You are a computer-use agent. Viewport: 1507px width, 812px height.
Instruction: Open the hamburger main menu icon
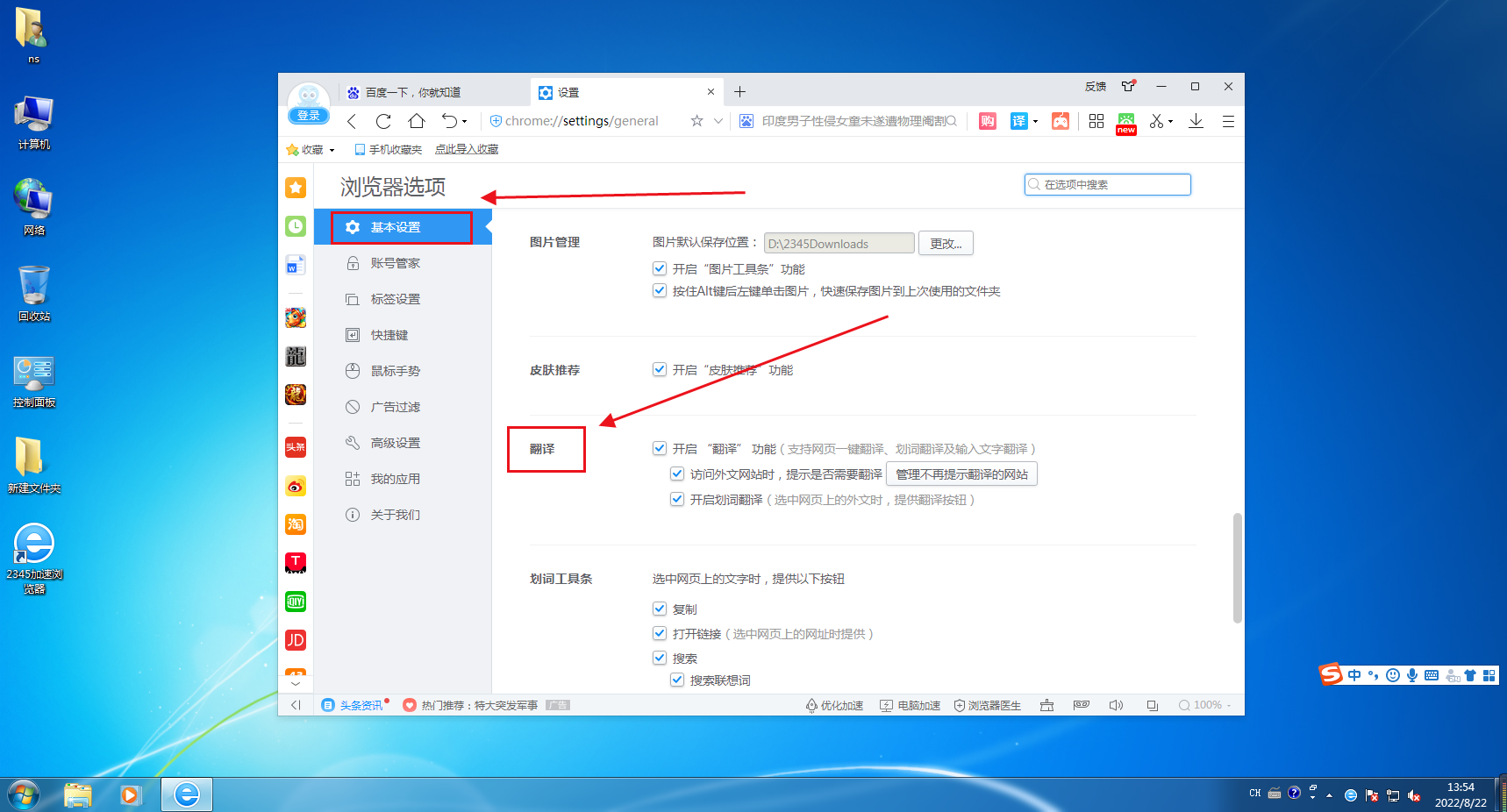pyautogui.click(x=1228, y=121)
